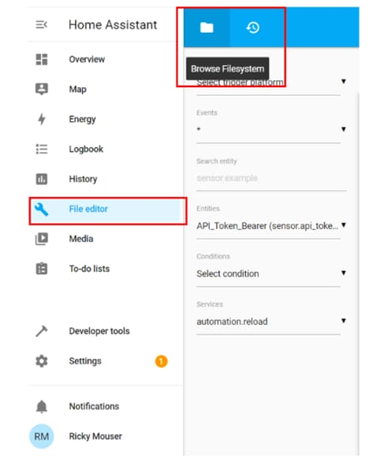Screen dimensions: 370x471
Task: Open Overview dashboard icon
Action: [x=42, y=59]
